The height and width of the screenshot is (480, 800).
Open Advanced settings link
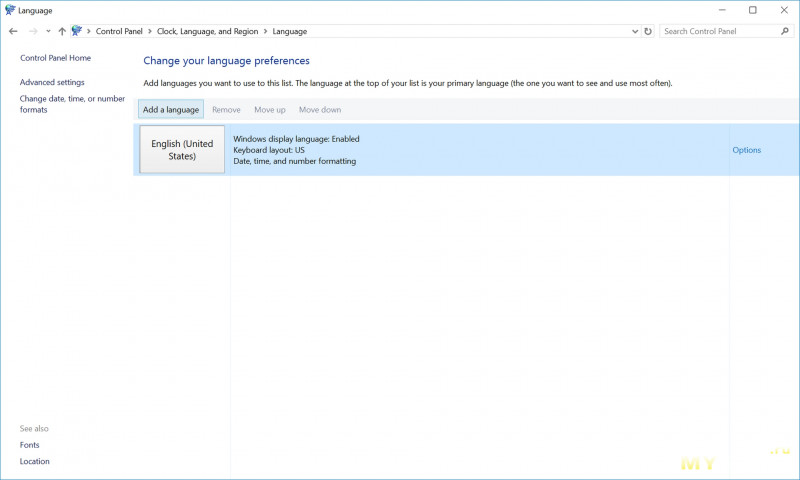52,82
